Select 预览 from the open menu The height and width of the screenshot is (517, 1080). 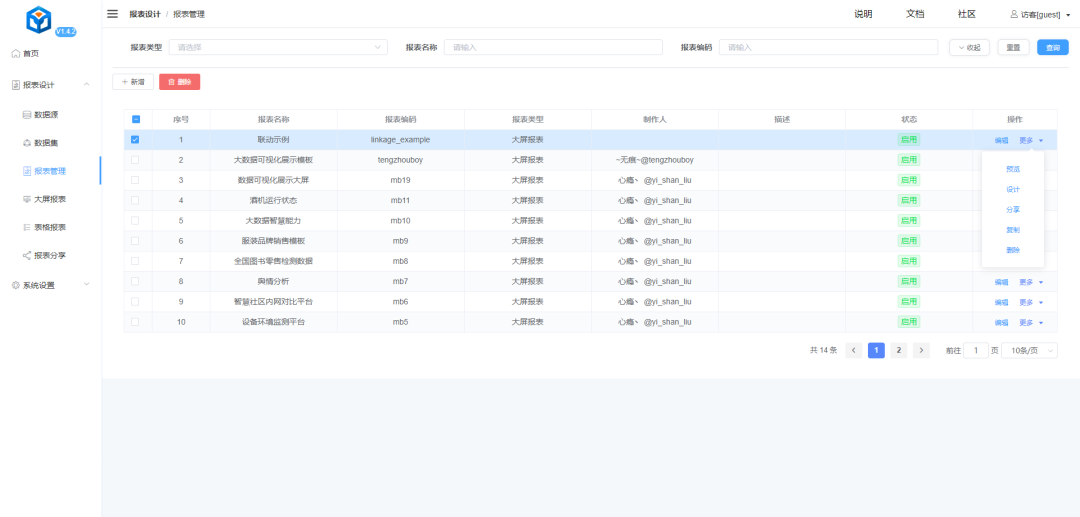tap(1013, 169)
